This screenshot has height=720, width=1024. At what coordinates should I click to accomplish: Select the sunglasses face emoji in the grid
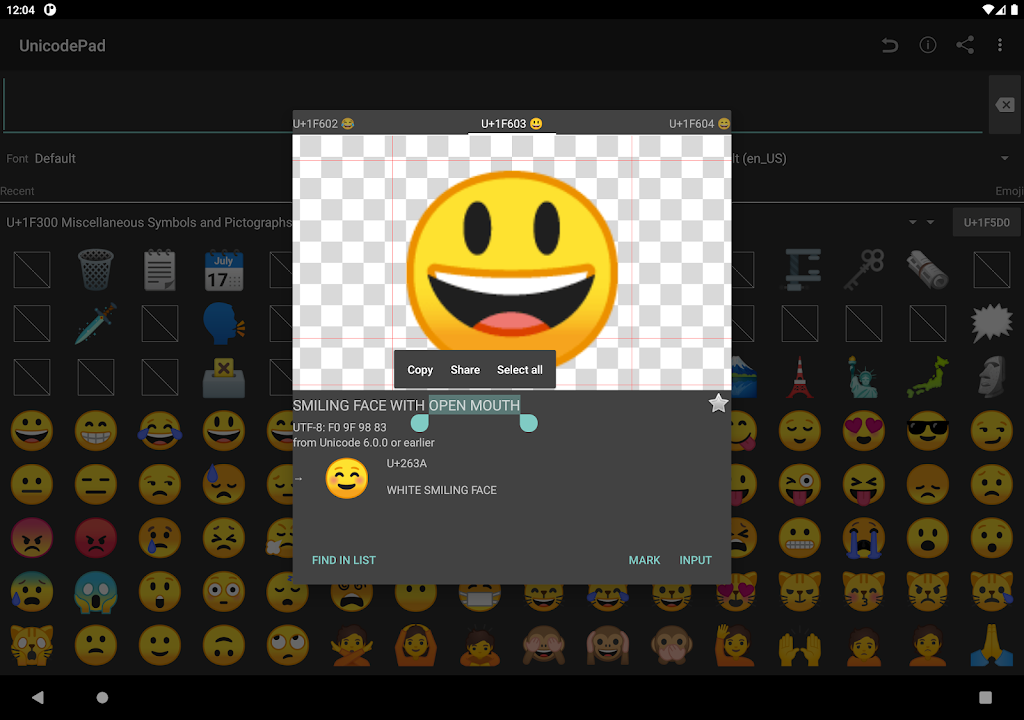(927, 430)
